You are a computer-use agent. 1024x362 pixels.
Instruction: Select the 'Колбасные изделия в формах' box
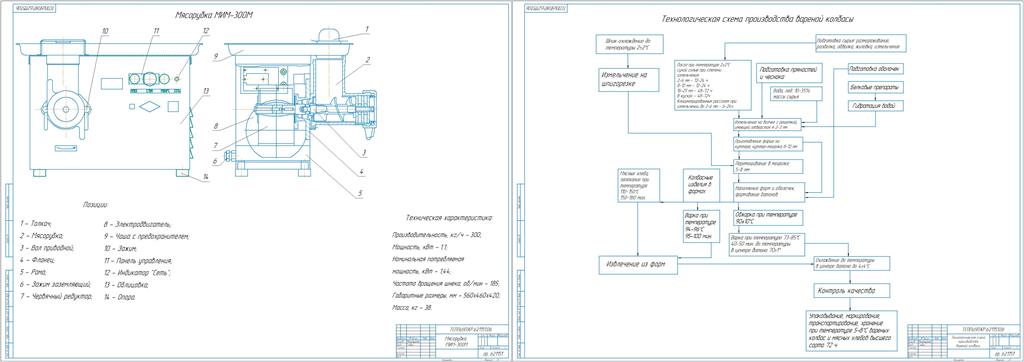coord(701,184)
